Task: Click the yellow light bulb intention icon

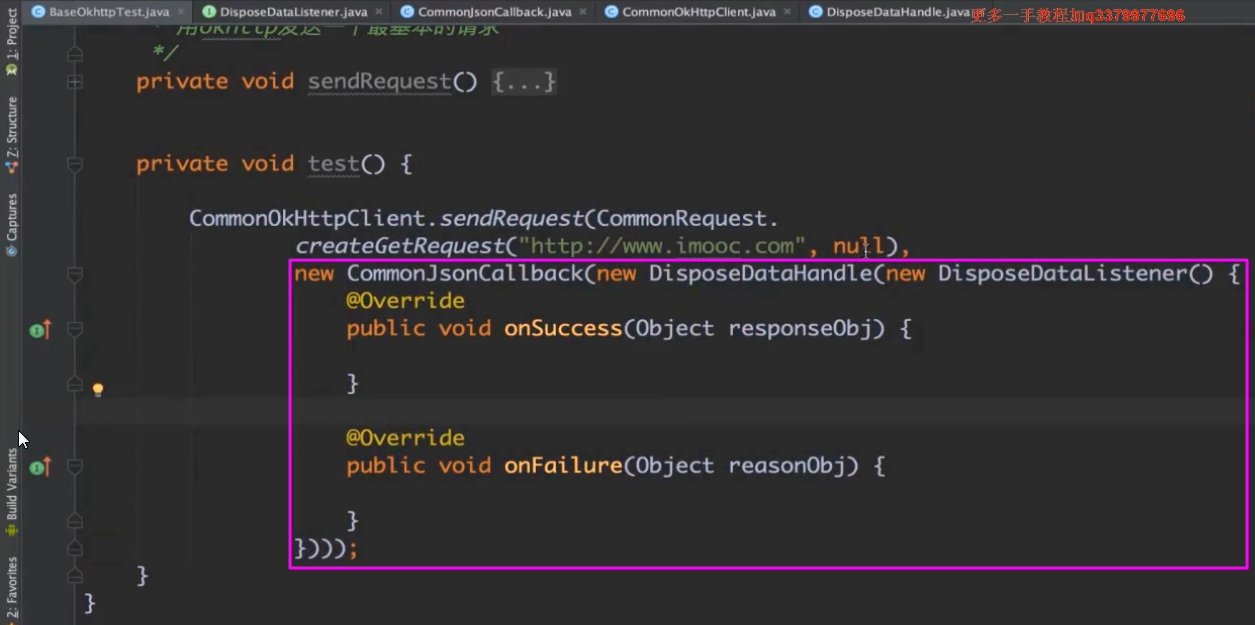Action: 98,389
